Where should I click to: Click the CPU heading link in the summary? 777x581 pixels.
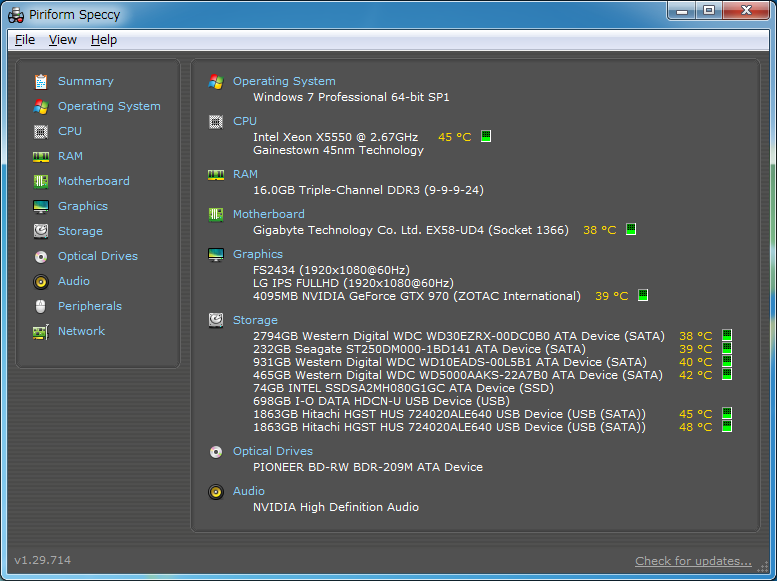[x=245, y=121]
